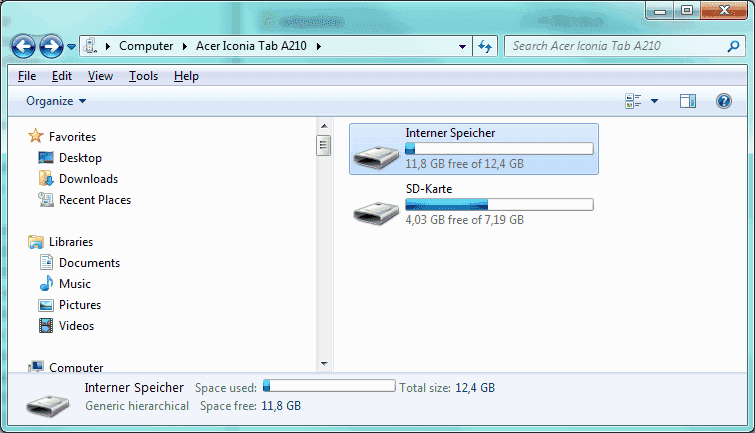Expand the arrow after Computer breadcrumb
The width and height of the screenshot is (755, 433).
[184, 46]
